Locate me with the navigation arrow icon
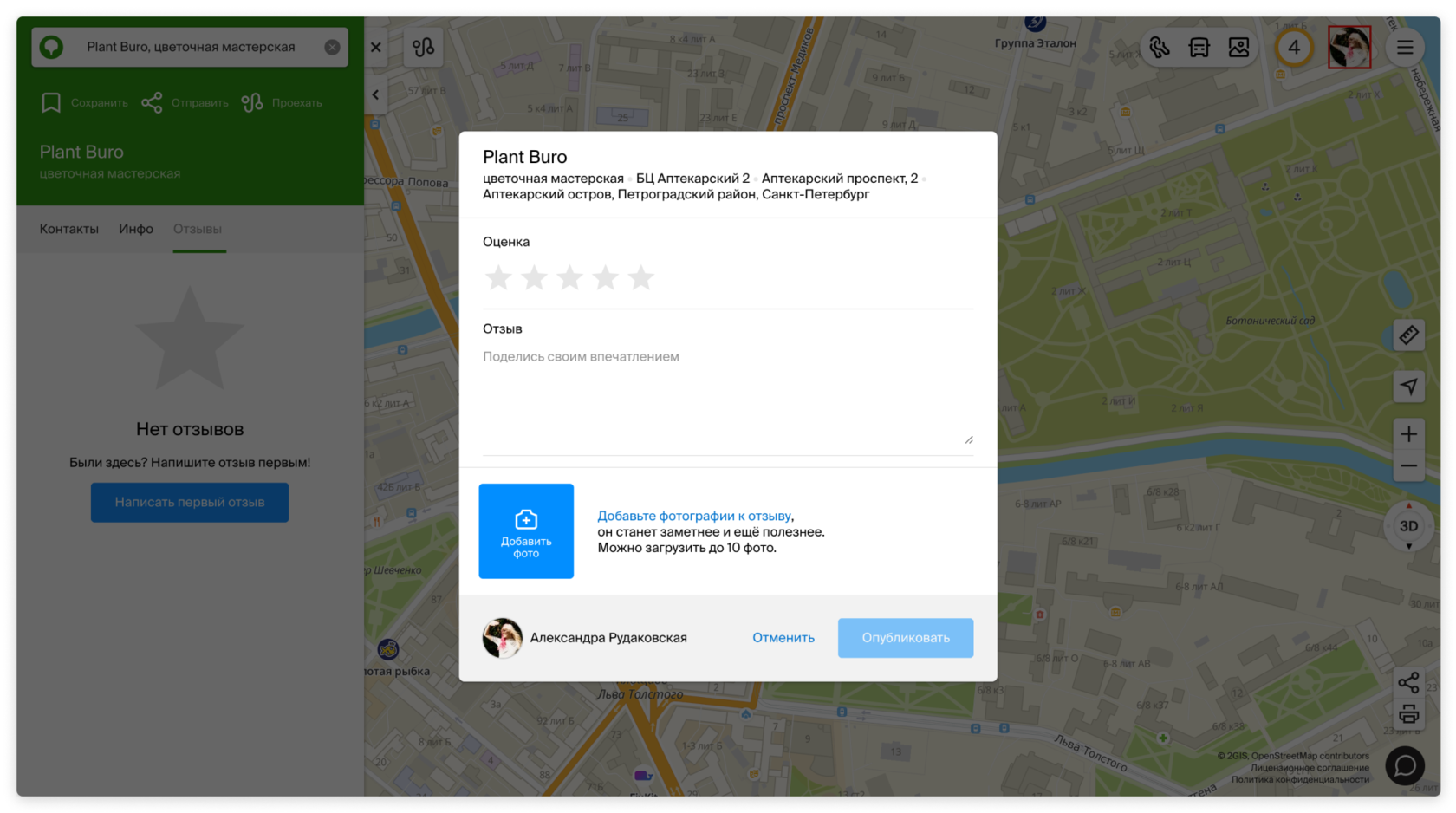1456x813 pixels. [x=1409, y=387]
